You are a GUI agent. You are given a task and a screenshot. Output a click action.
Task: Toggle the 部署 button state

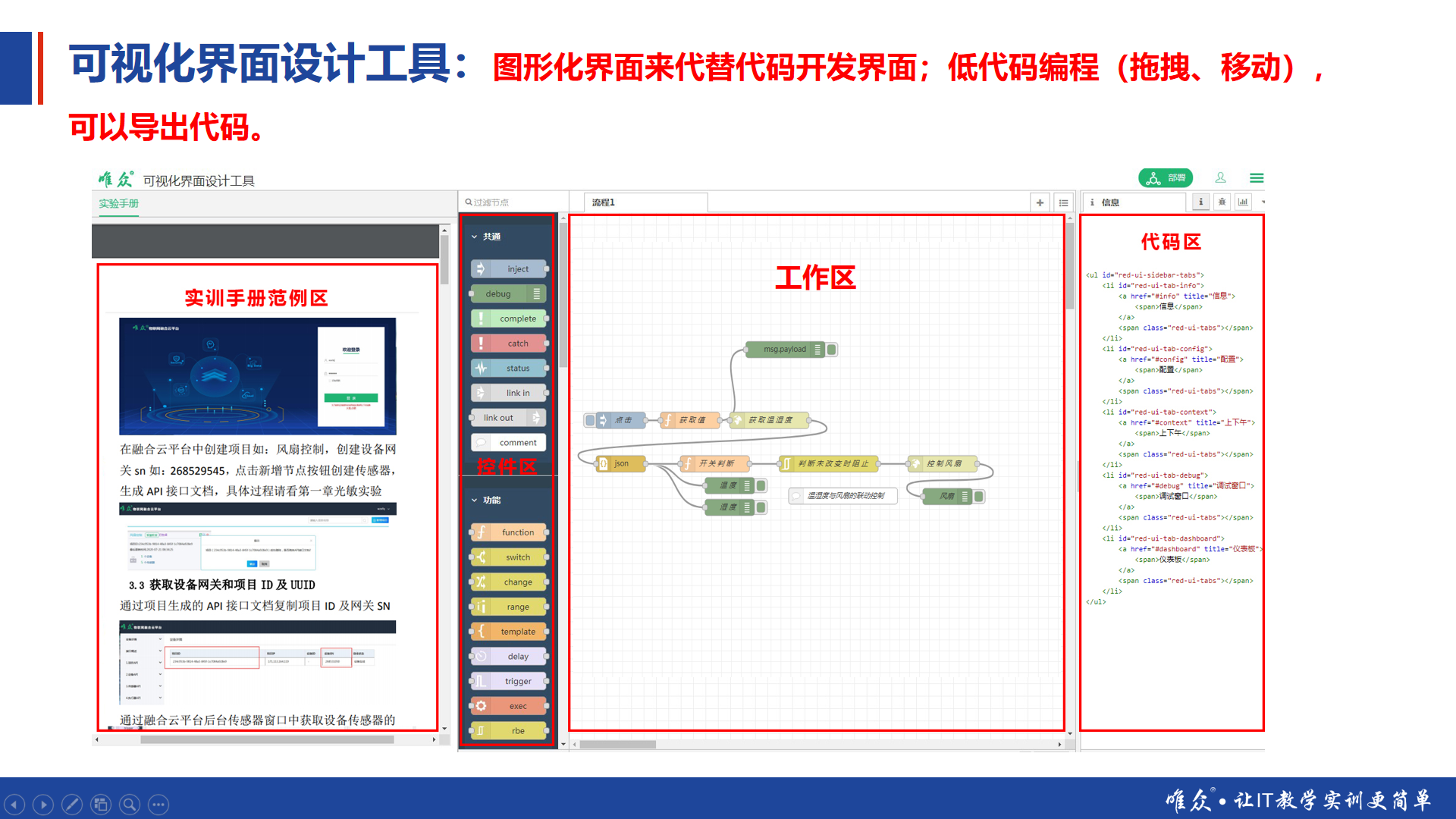(x=1163, y=180)
